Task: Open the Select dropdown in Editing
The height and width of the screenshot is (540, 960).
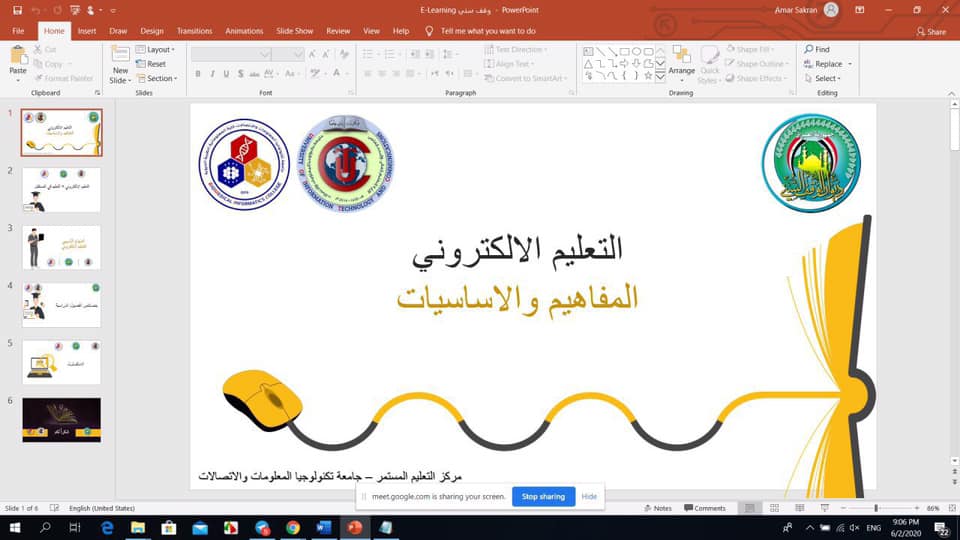Action: (826, 78)
